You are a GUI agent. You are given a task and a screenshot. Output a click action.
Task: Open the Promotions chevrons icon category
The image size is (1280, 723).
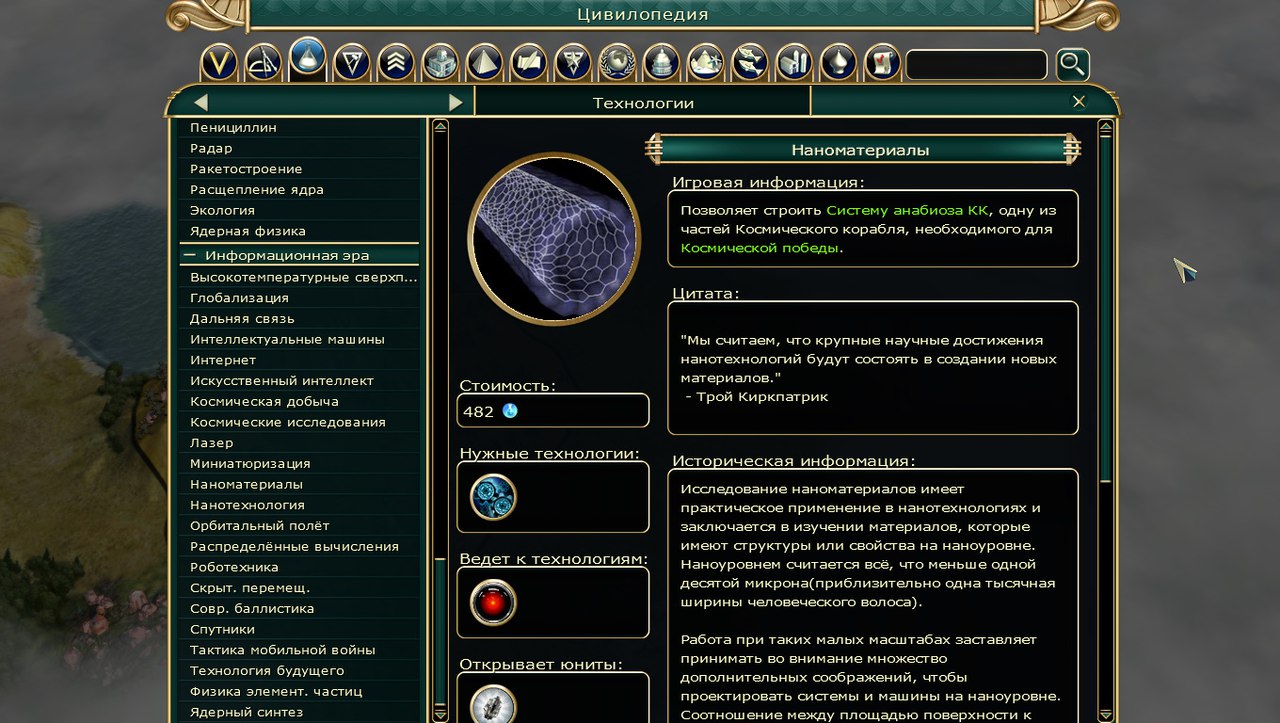(396, 63)
